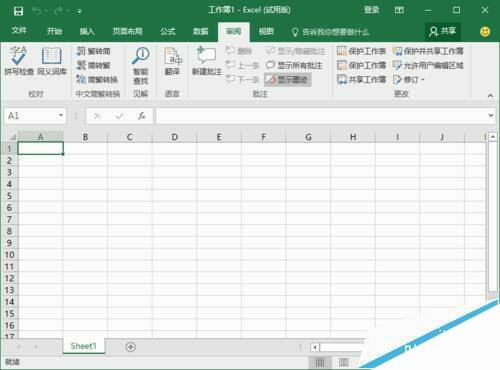Click the Tell Me search box (告诉我你想要做什么)
The width and height of the screenshot is (500, 370).
(330, 32)
